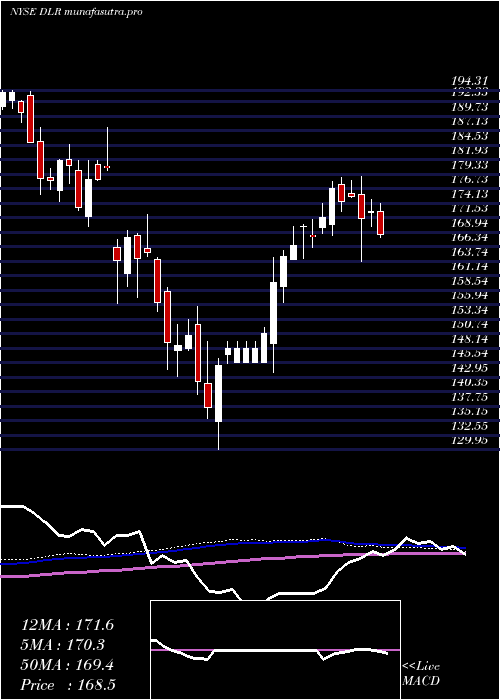Screen dimensions: 500x700
Task: Click the Price : 168.5 readout
Action: point(68,685)
